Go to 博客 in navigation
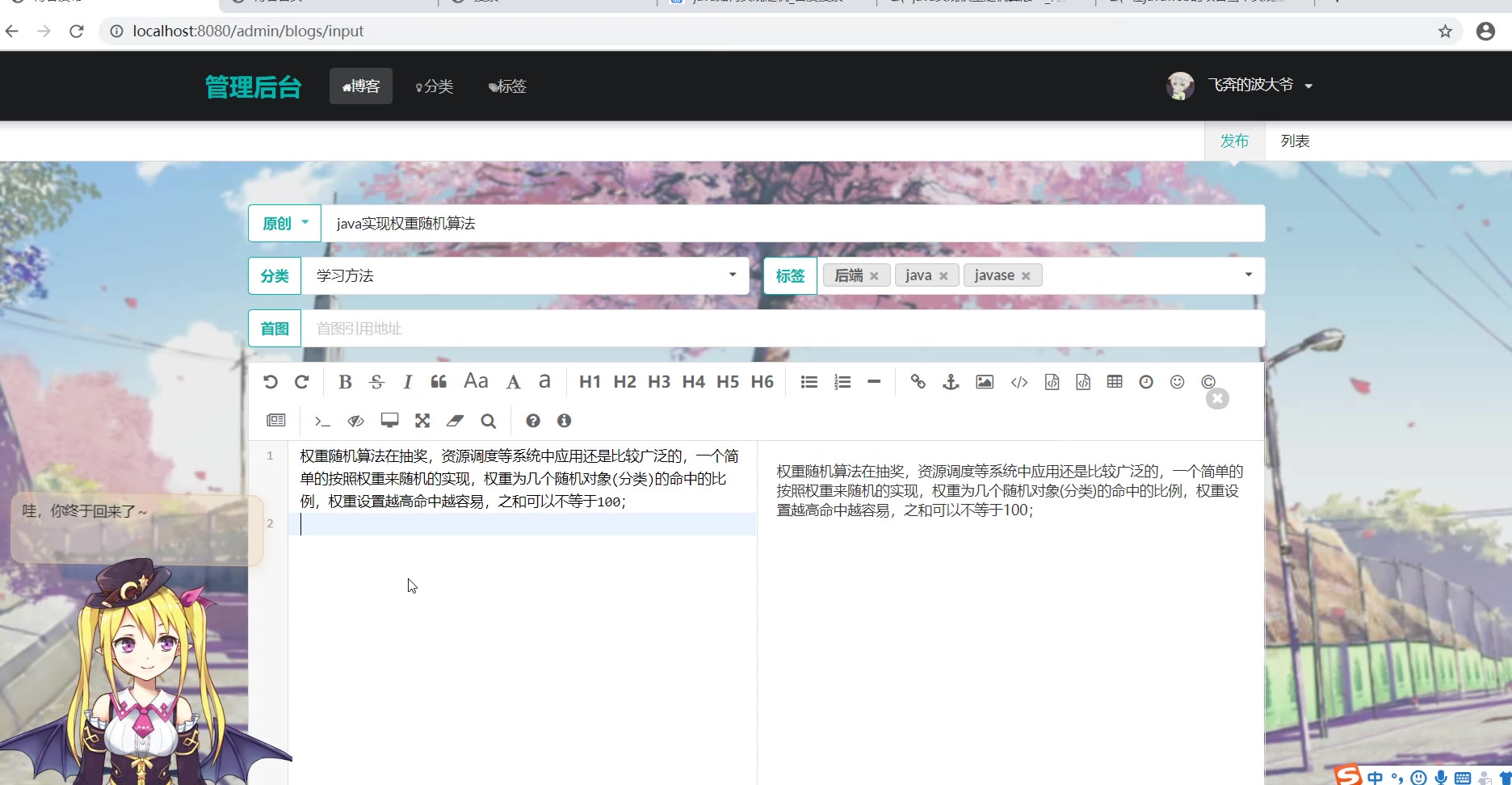 pyautogui.click(x=361, y=86)
